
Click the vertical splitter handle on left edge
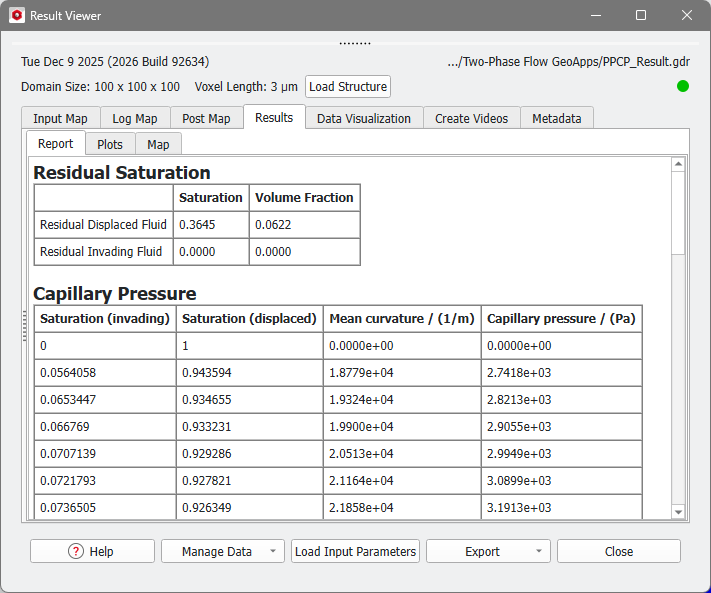[24, 327]
